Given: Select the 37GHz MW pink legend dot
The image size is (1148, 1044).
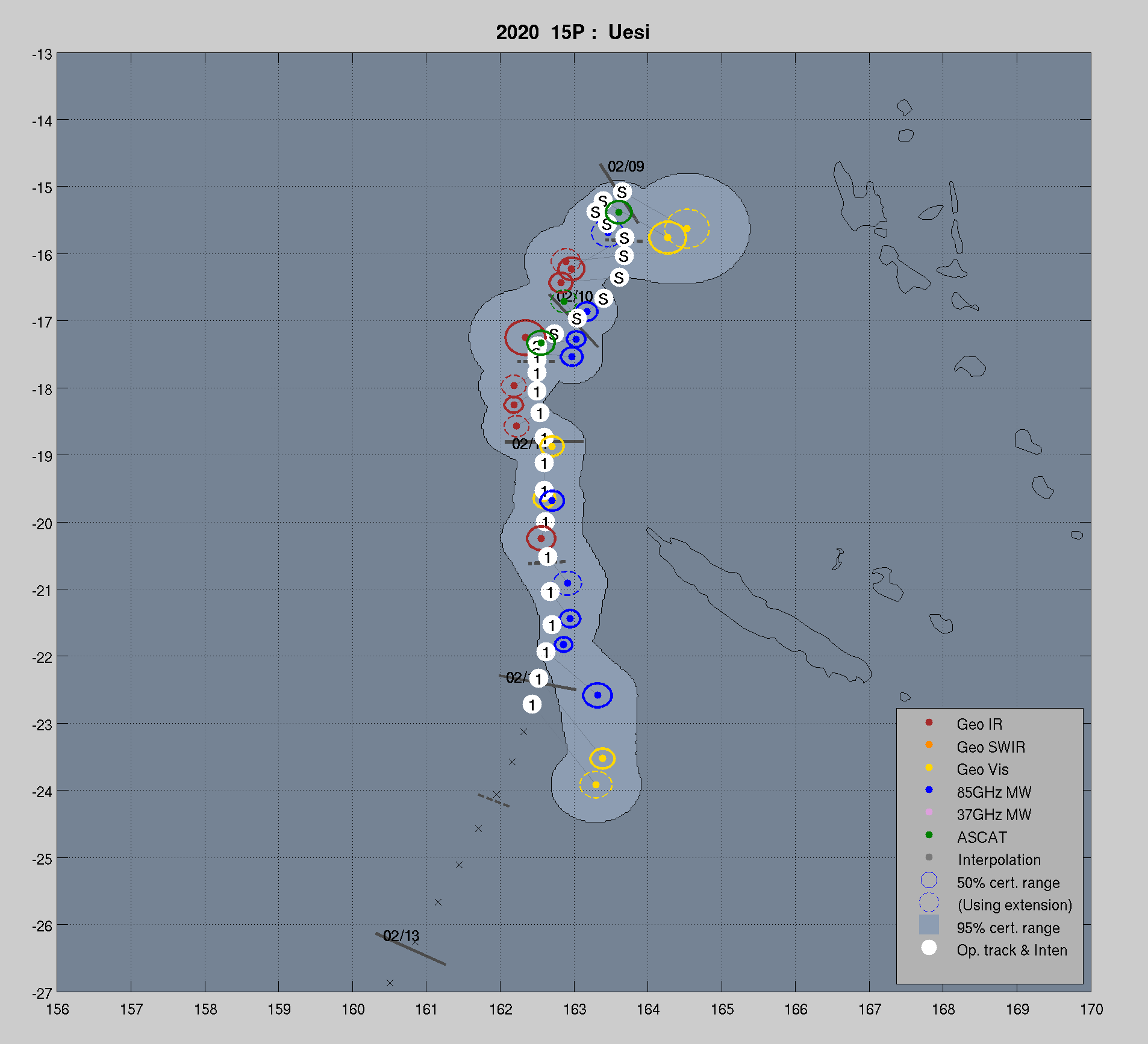Looking at the screenshot, I should coord(929,813).
